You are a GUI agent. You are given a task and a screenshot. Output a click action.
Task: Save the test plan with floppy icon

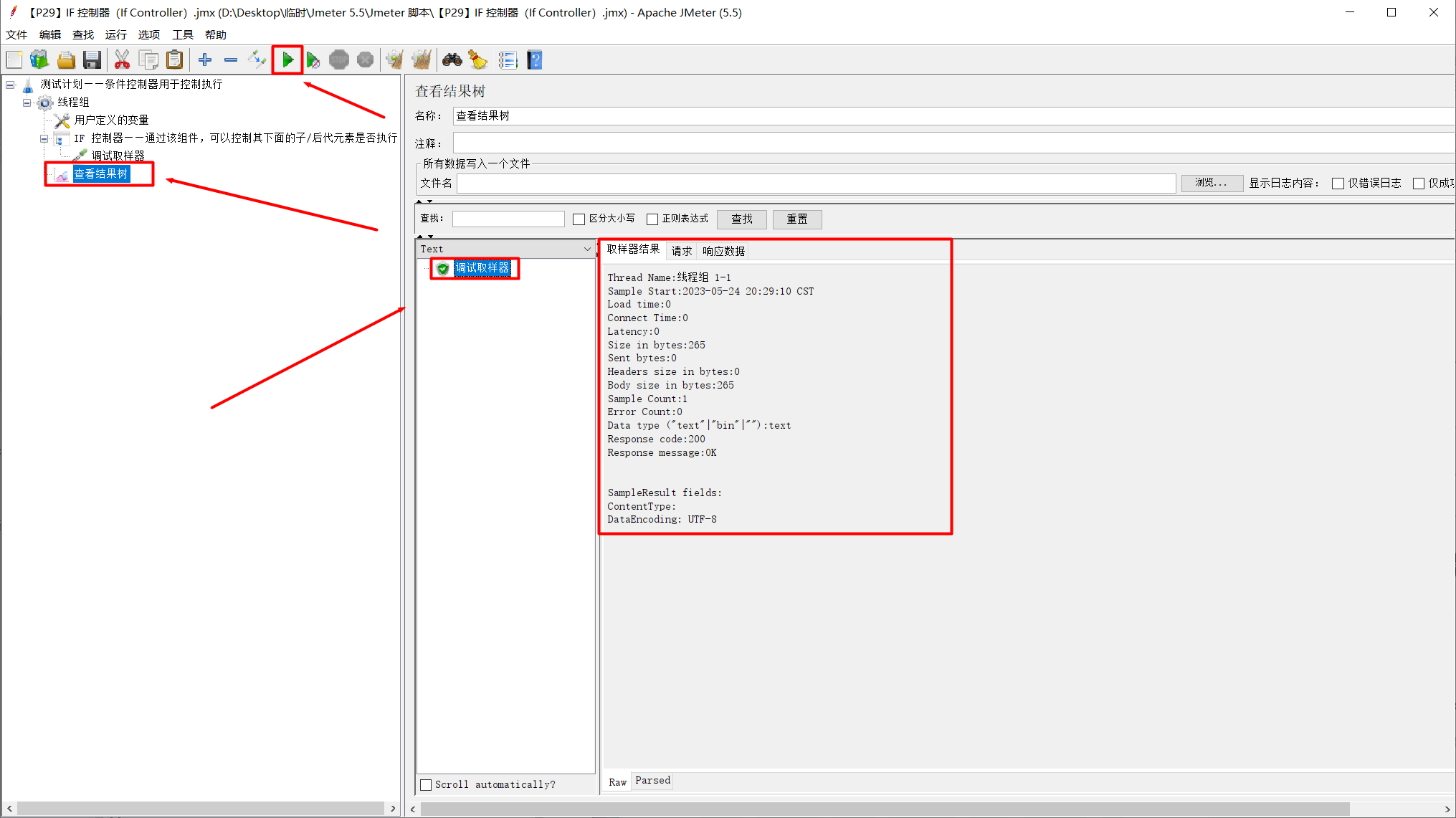[92, 60]
